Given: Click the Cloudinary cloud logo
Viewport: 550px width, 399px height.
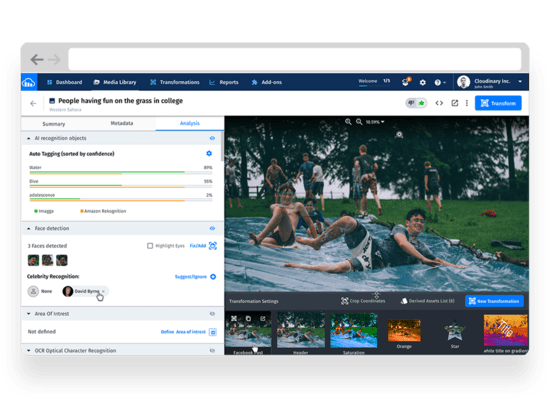Looking at the screenshot, I should (29, 82).
